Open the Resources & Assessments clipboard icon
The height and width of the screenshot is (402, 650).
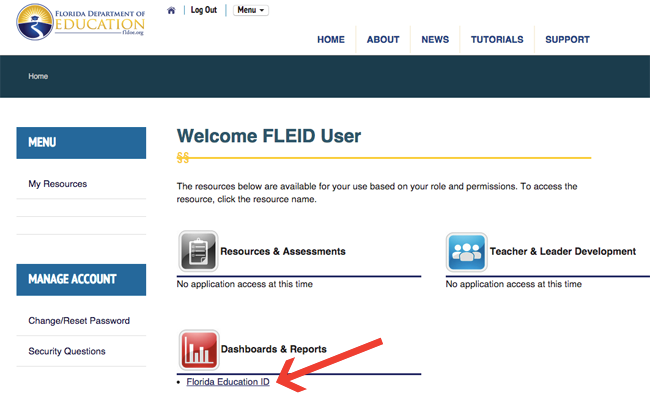198,251
